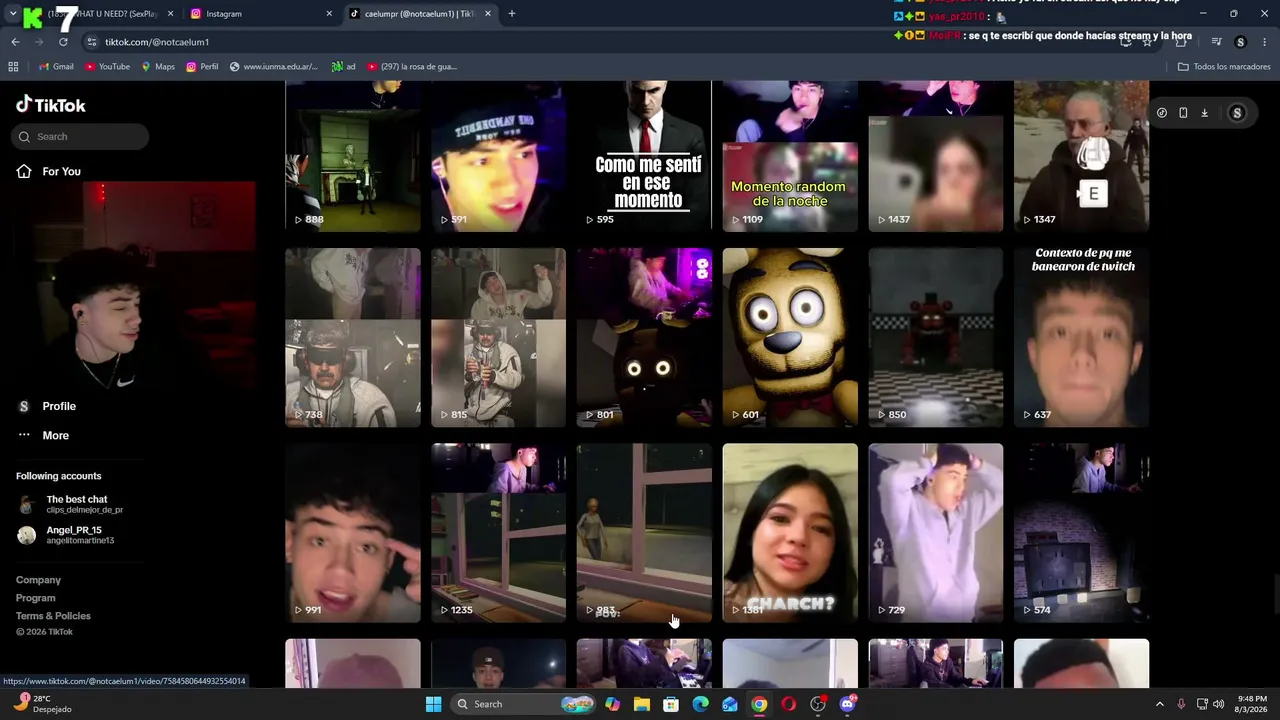Screen dimensions: 1280x720
Task: Open Copilot from the taskbar
Action: (x=612, y=704)
